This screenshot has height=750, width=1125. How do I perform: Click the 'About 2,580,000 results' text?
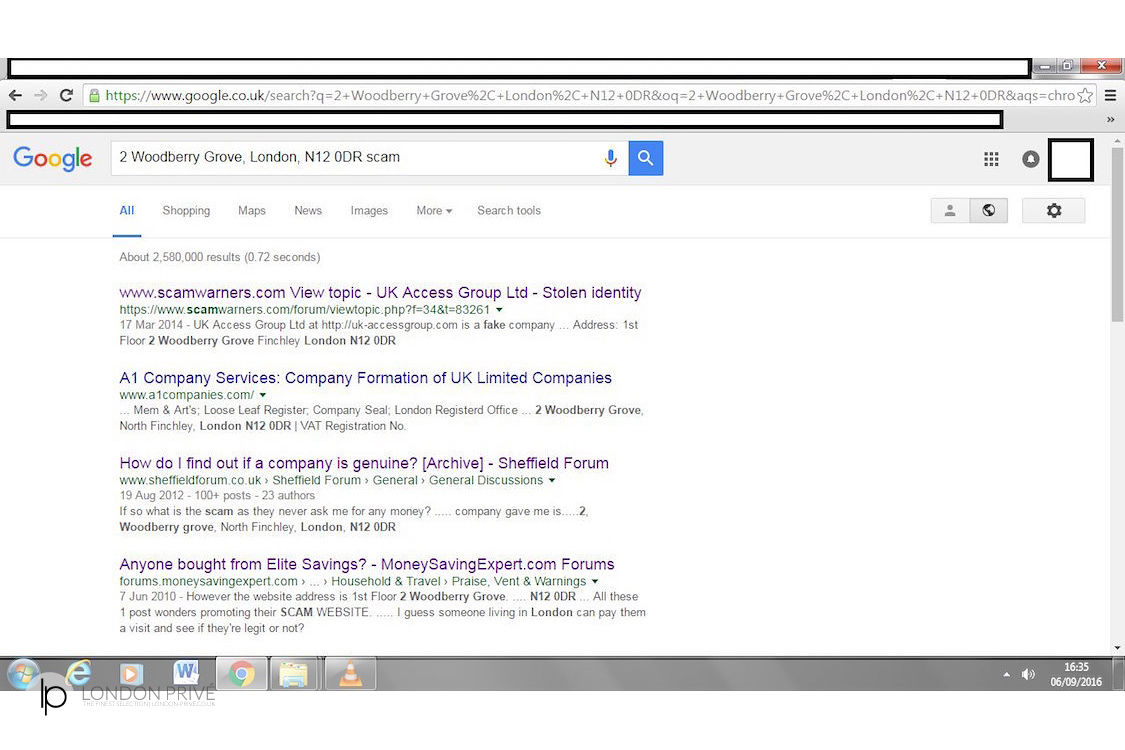(x=220, y=257)
